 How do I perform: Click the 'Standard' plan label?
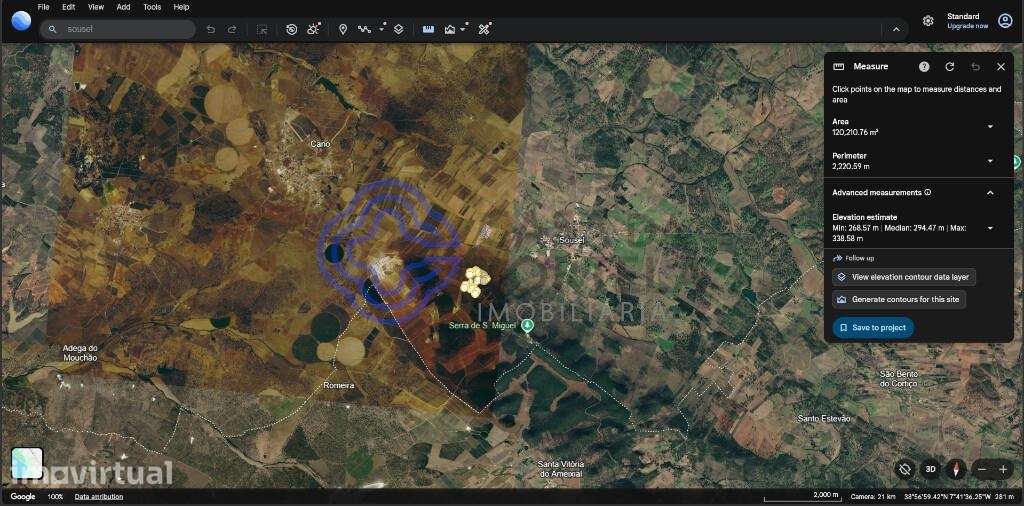[963, 16]
